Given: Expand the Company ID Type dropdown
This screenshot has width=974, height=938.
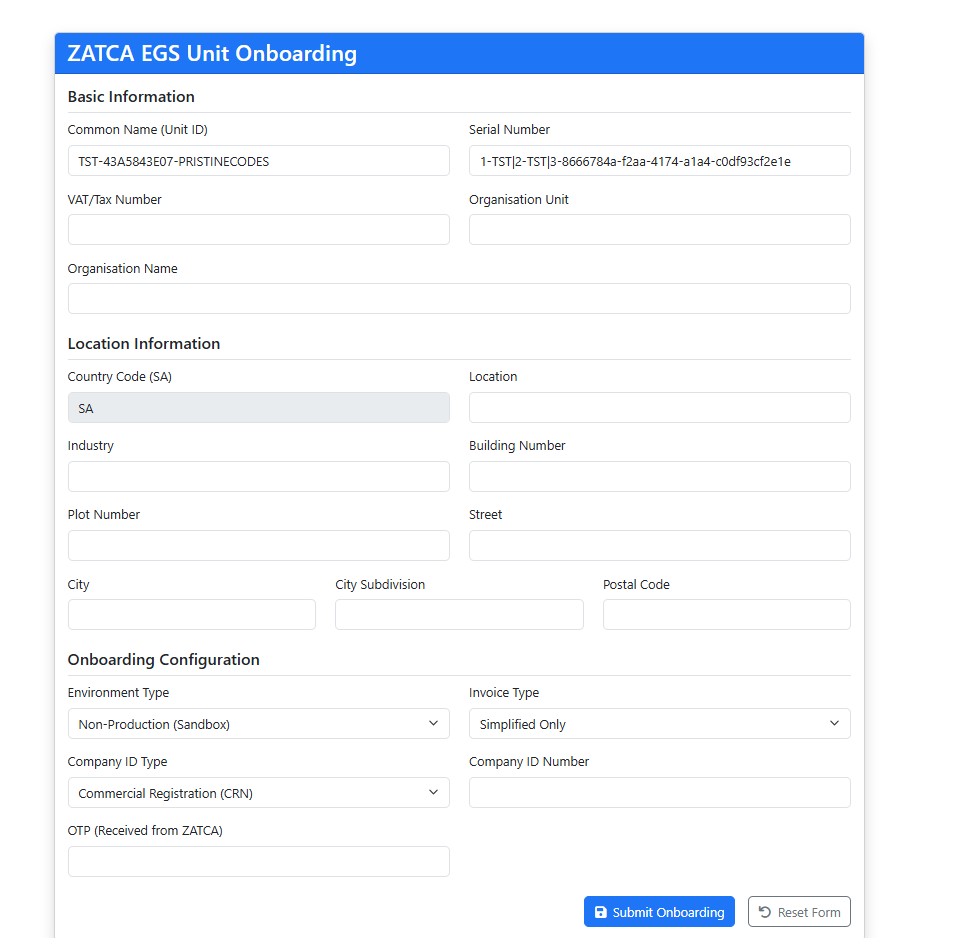Looking at the screenshot, I should click(258, 792).
